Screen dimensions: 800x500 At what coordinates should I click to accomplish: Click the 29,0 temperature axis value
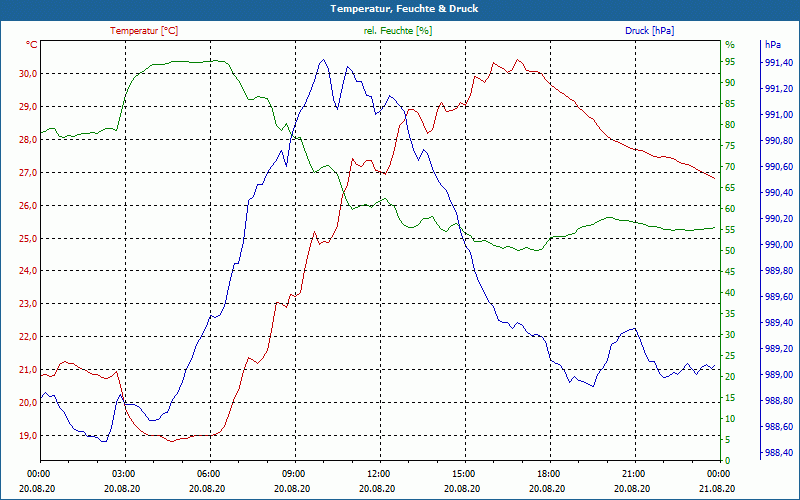(x=28, y=107)
